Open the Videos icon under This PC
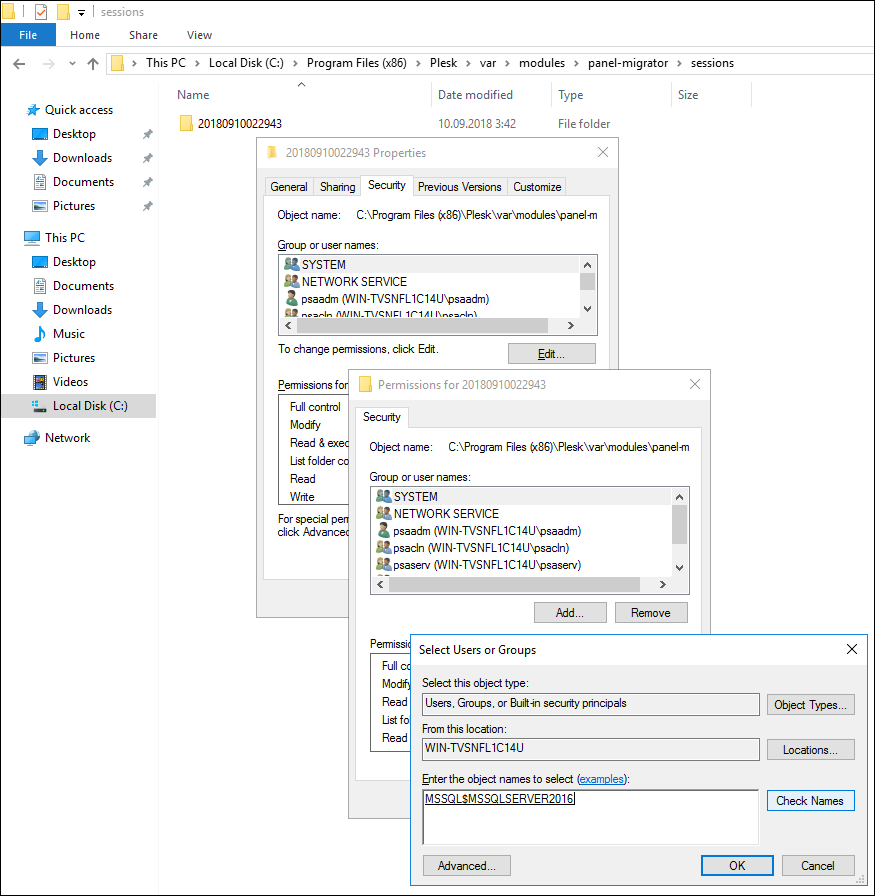 [40, 382]
